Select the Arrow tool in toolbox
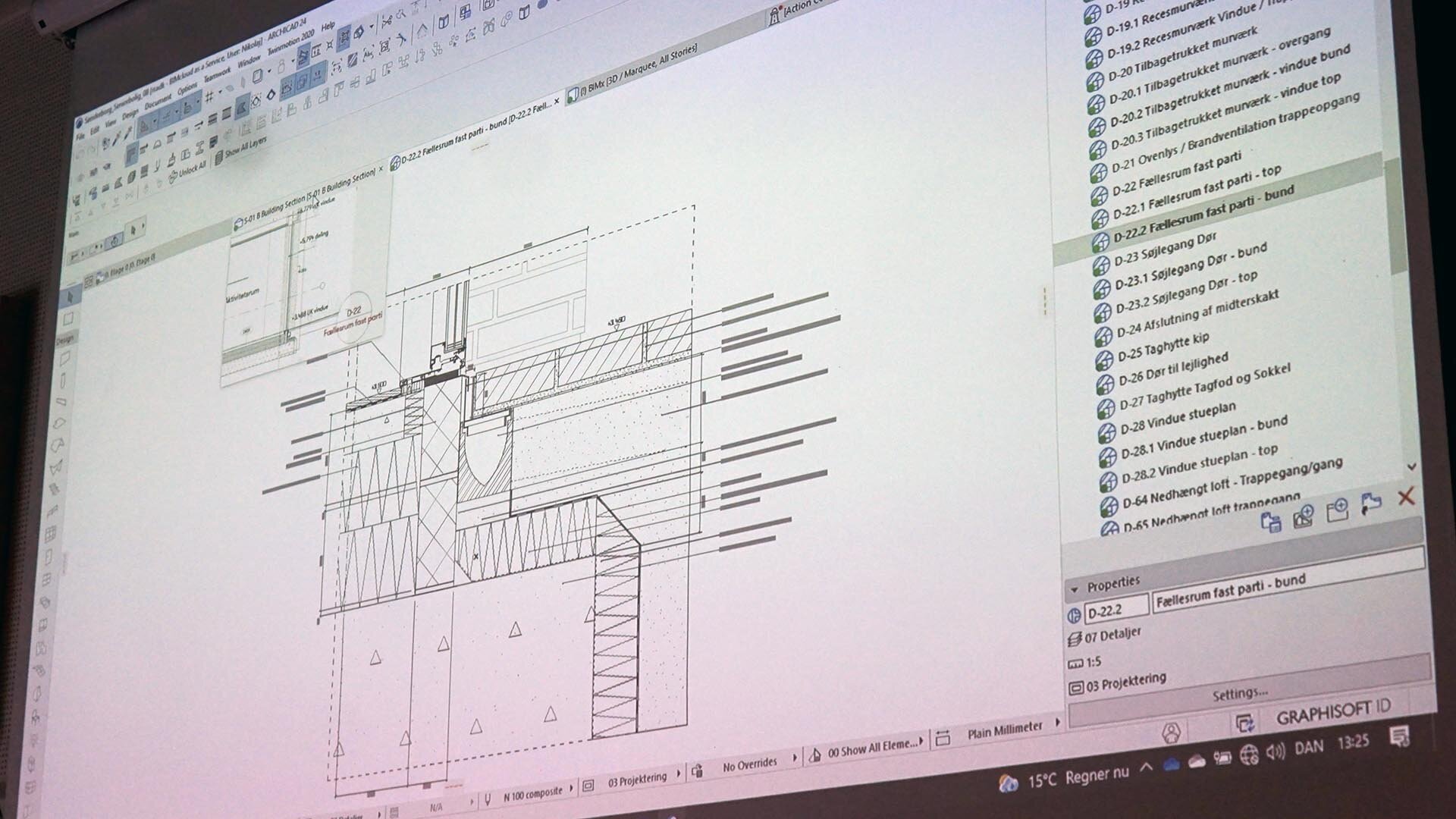The width and height of the screenshot is (1456, 819). point(69,297)
